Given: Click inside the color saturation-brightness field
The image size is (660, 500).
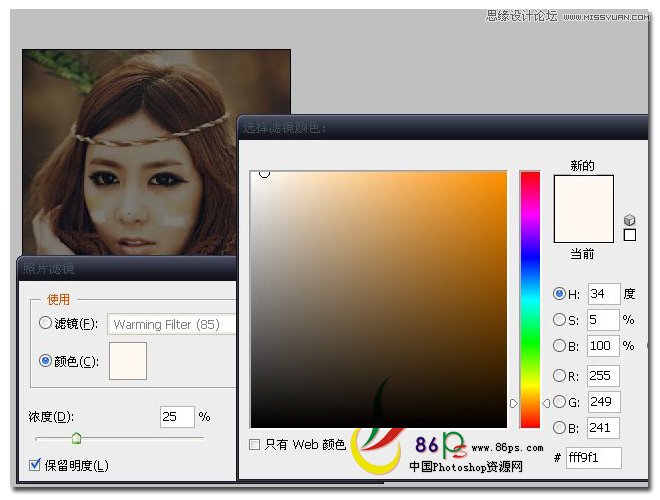Looking at the screenshot, I should click(378, 299).
